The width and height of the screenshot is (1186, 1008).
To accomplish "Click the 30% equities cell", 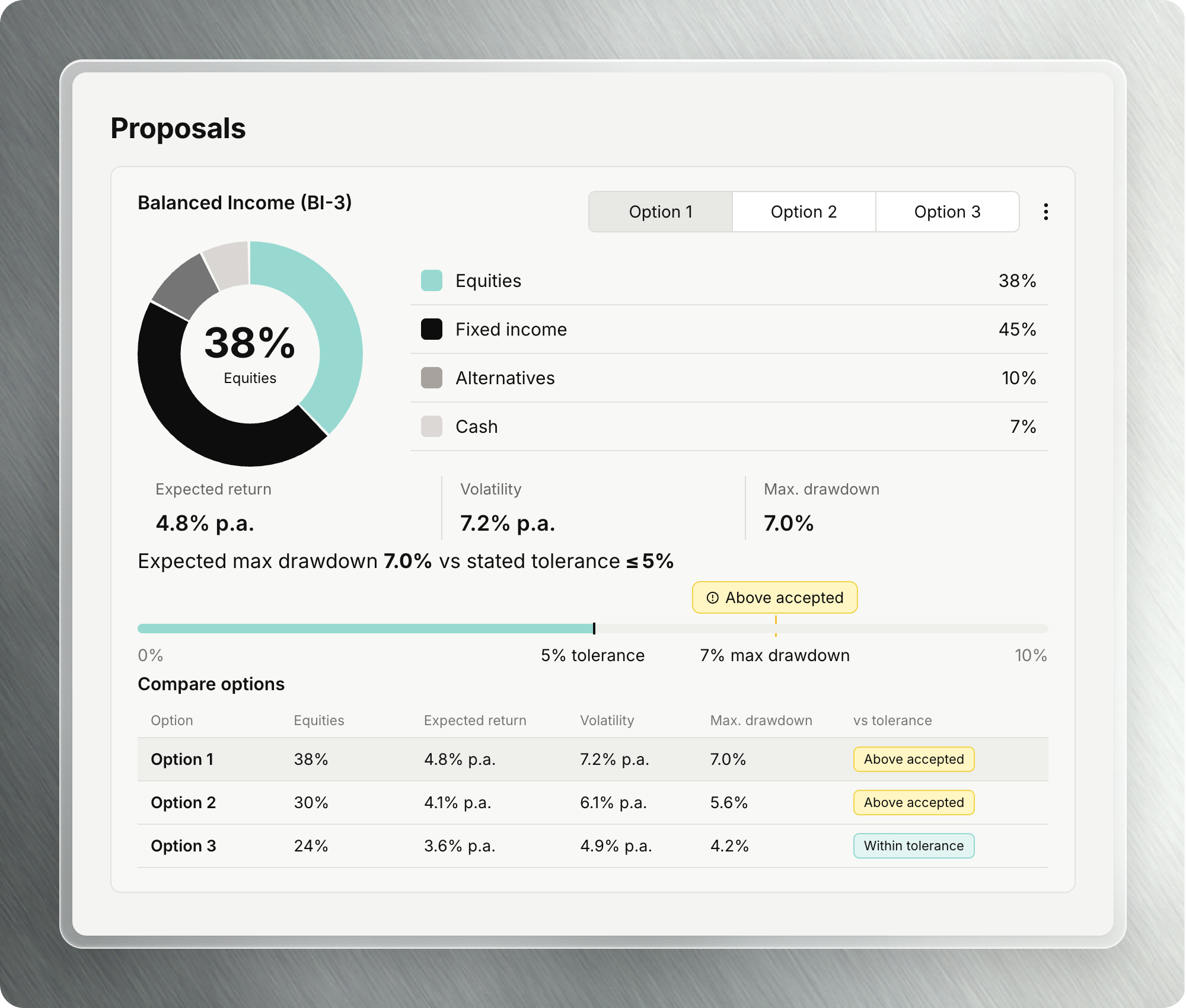I will pyautogui.click(x=311, y=802).
